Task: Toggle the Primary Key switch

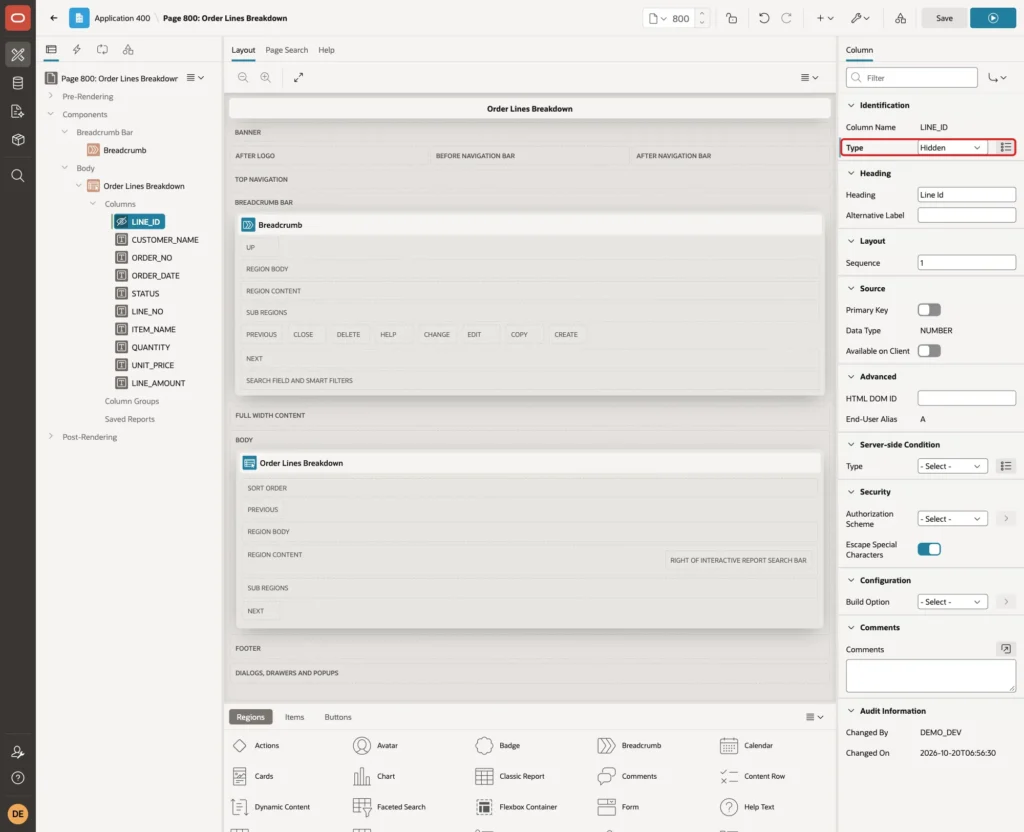Action: click(929, 310)
